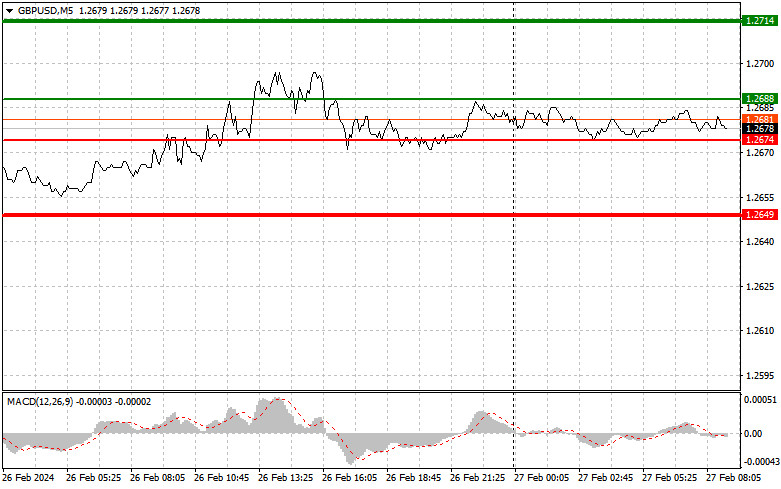Select the GBPUSD,M5 symbol title
Image resolution: width=781 pixels, height=489 pixels.
pyautogui.click(x=45, y=10)
